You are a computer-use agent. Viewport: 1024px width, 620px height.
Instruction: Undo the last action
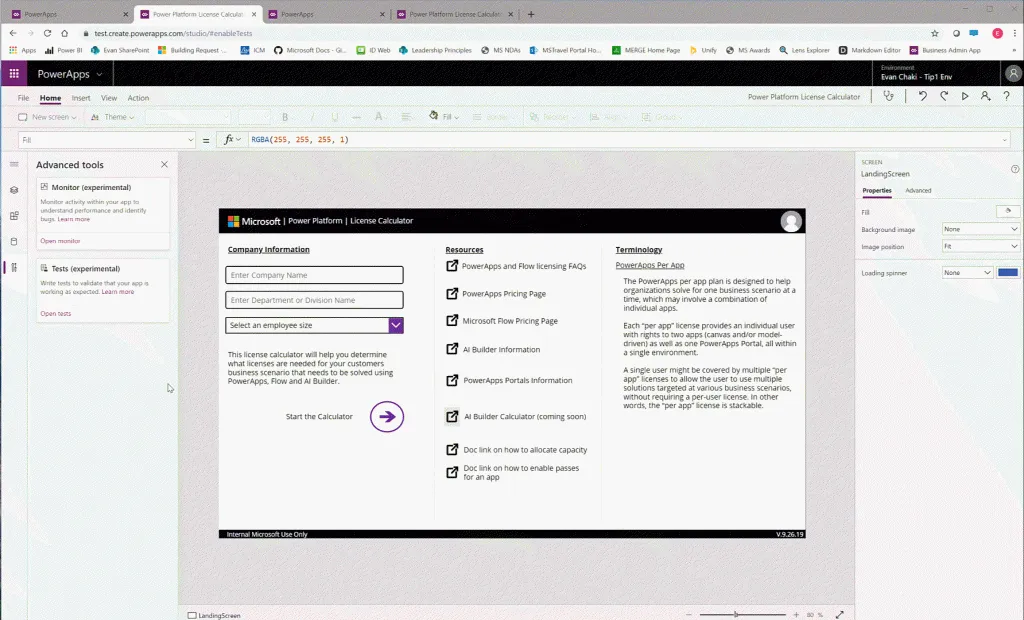tap(922, 96)
